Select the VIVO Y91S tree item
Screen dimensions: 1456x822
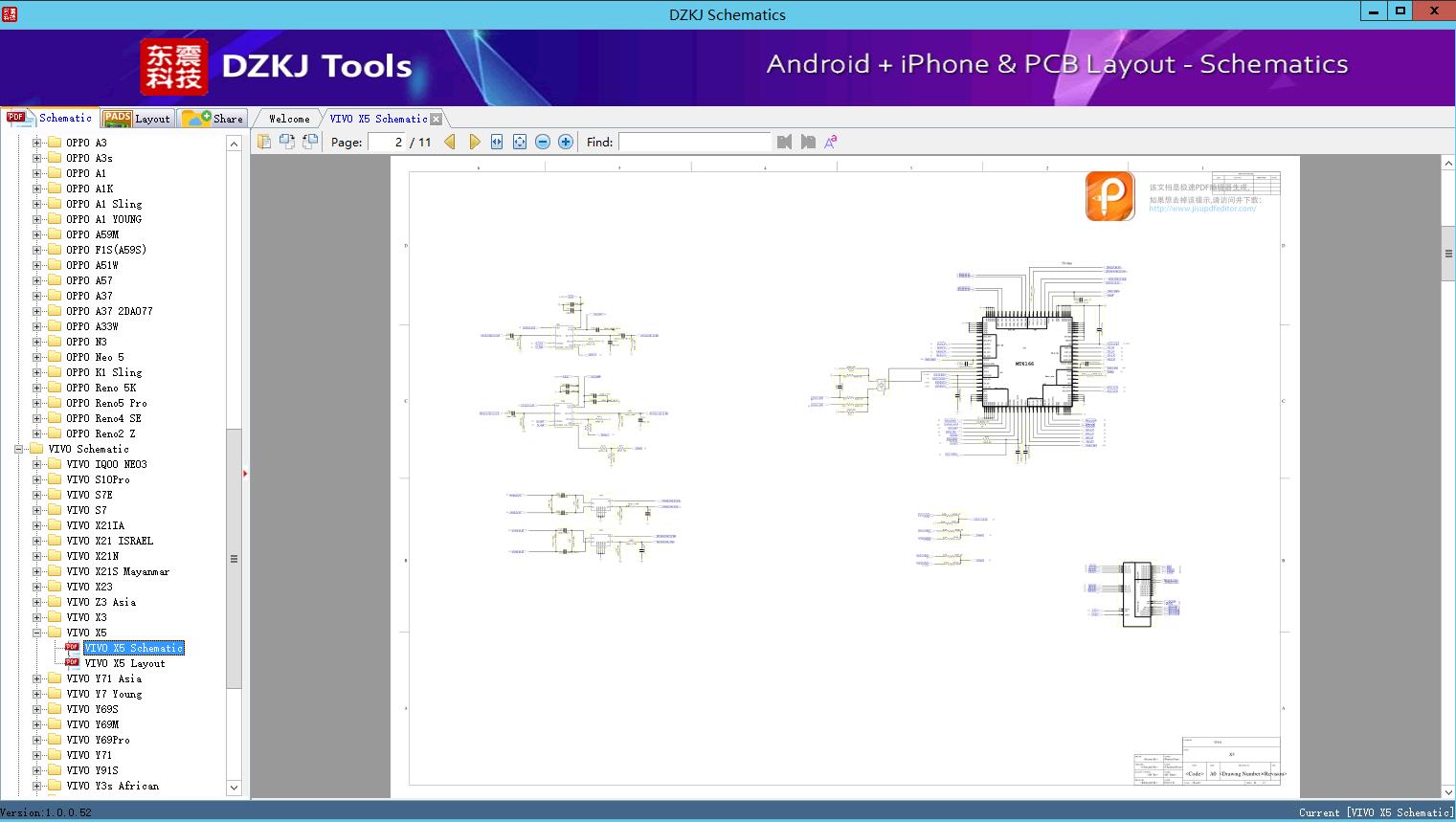(92, 770)
